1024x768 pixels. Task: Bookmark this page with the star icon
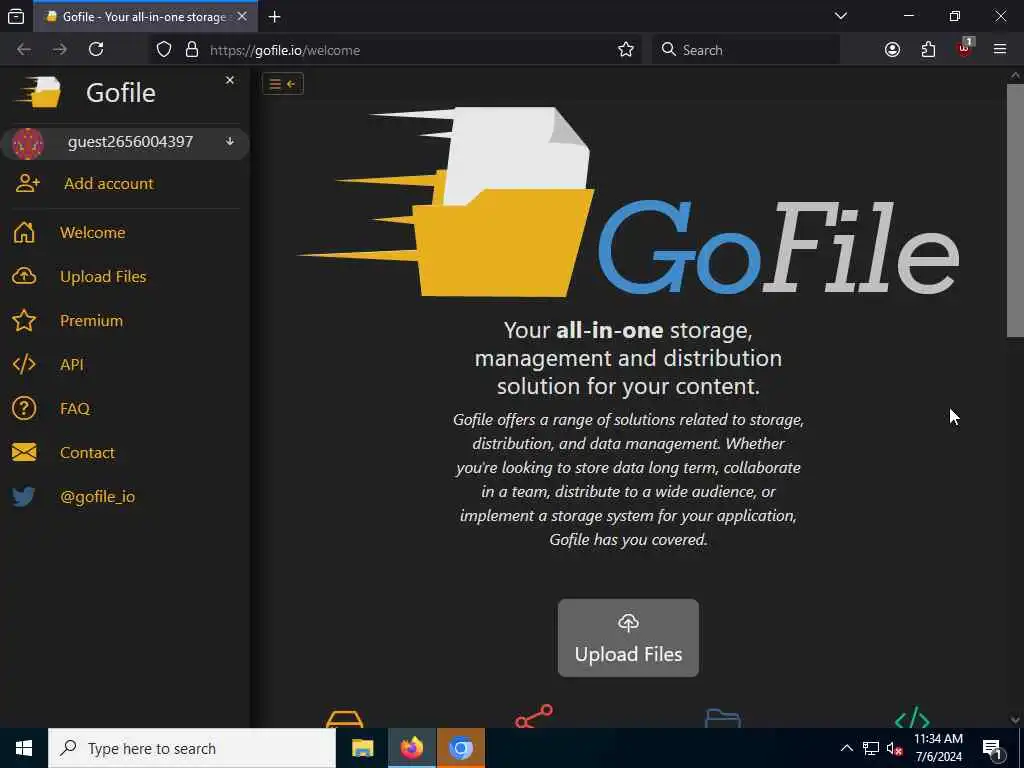pos(626,50)
